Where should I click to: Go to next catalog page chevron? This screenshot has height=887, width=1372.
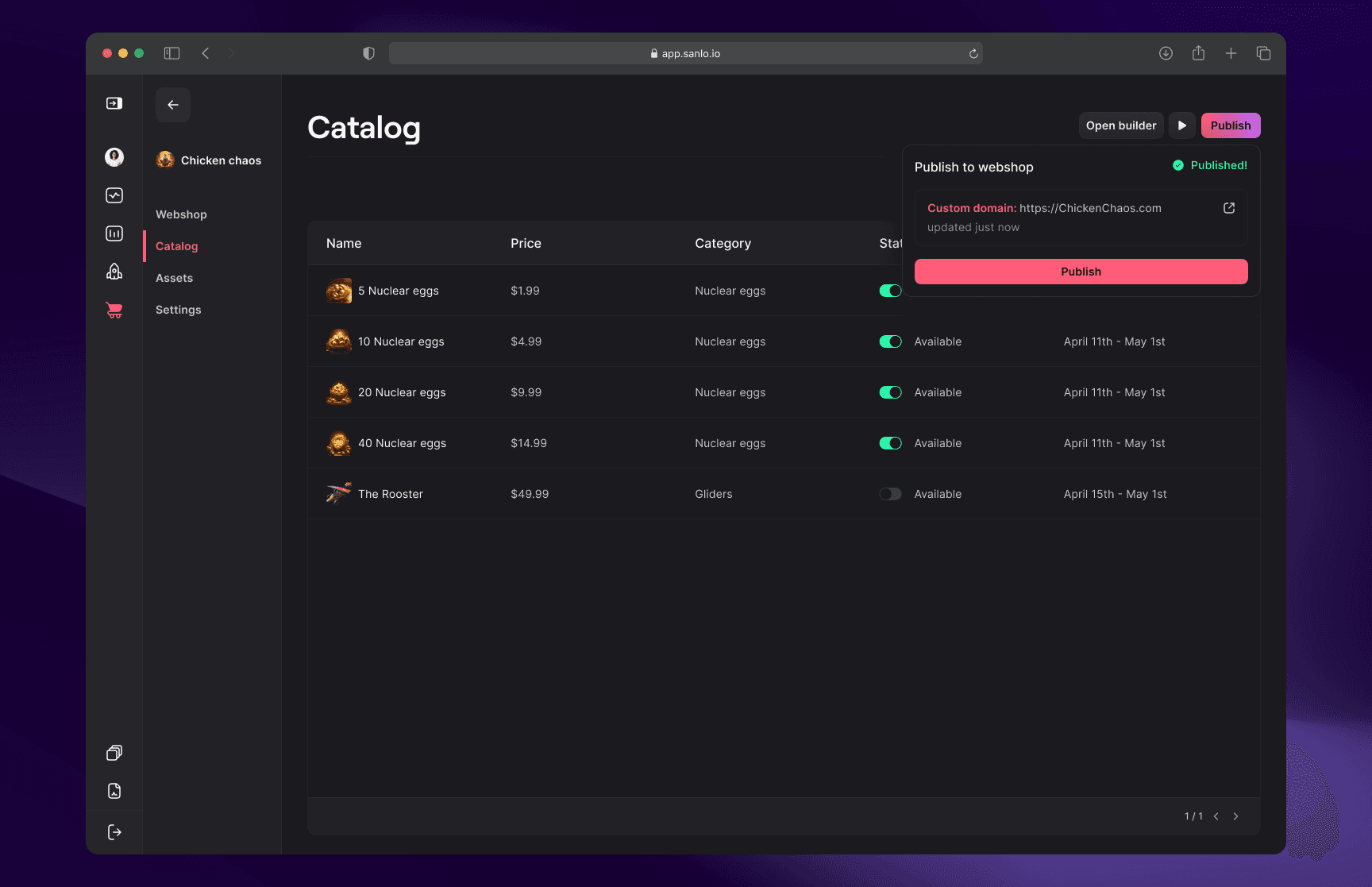click(1235, 816)
